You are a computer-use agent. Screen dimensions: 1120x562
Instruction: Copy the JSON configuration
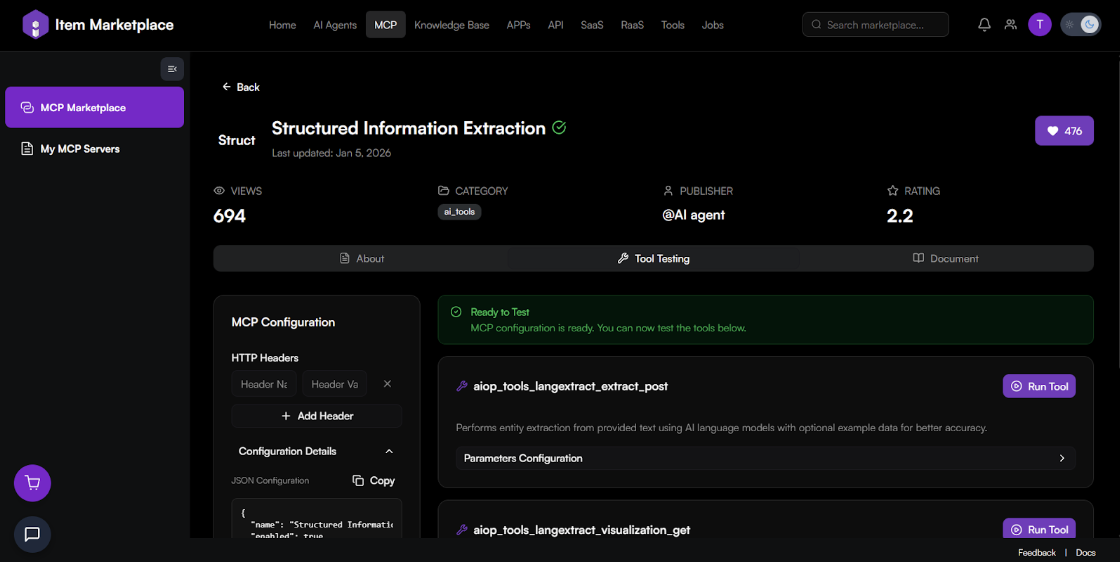click(374, 481)
